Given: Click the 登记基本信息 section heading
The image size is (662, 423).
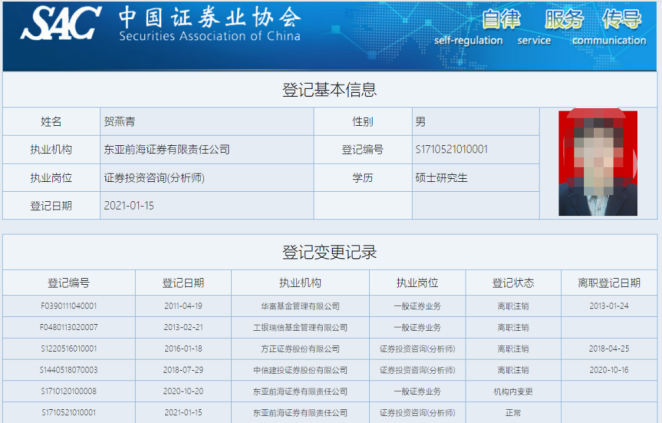Looking at the screenshot, I should (x=329, y=90).
